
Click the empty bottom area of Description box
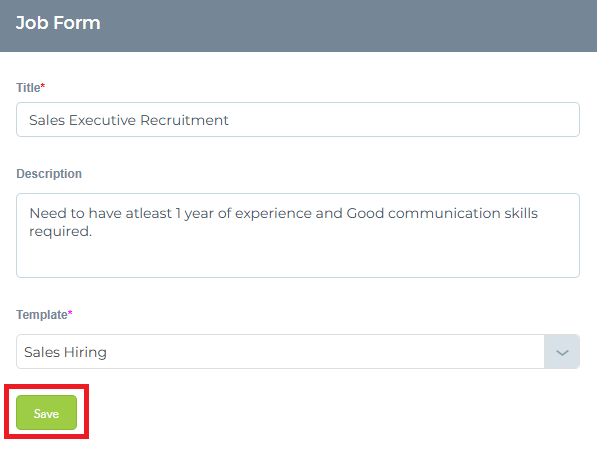pos(298,260)
